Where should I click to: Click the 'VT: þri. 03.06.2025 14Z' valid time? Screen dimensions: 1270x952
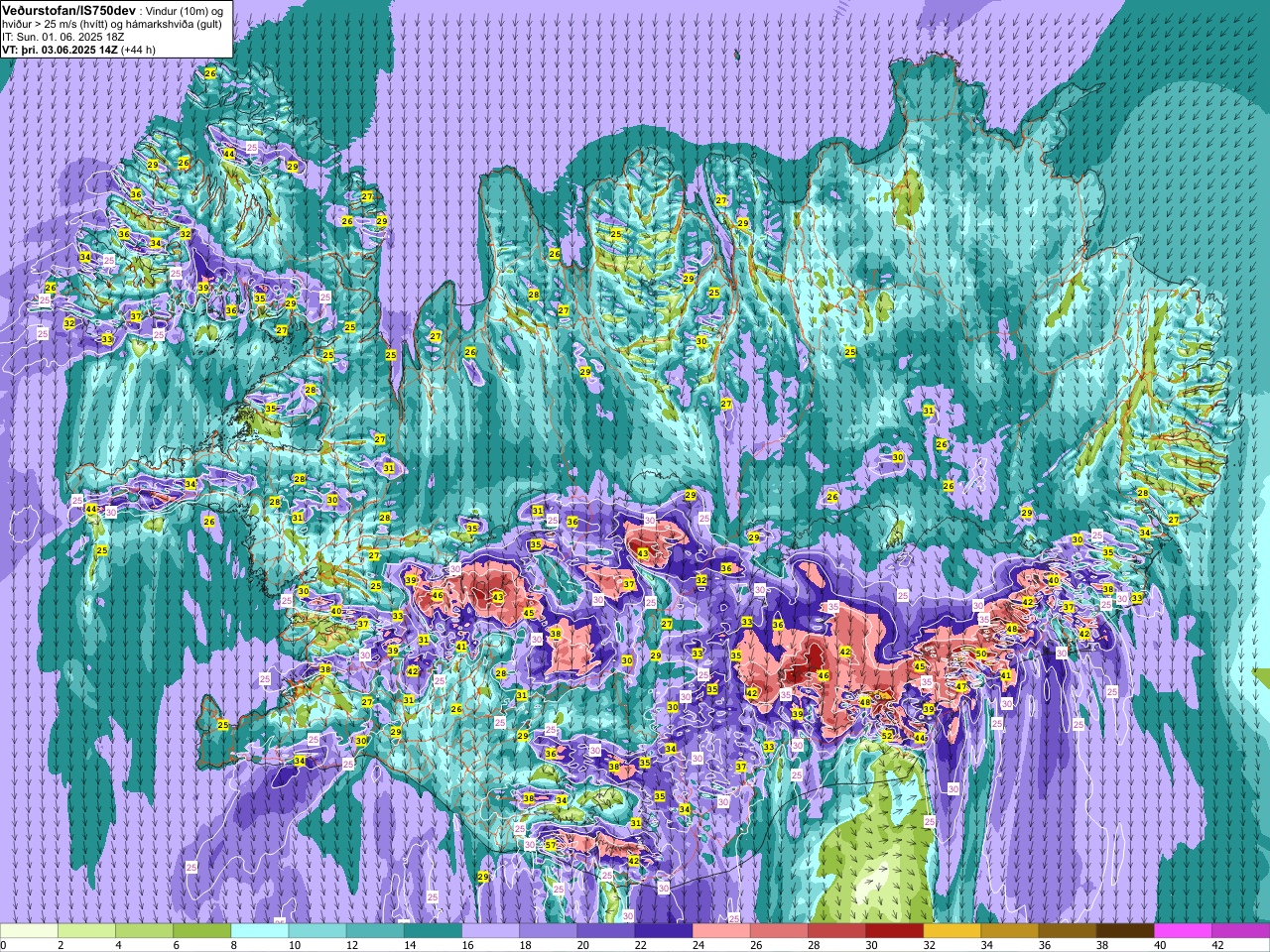point(60,49)
